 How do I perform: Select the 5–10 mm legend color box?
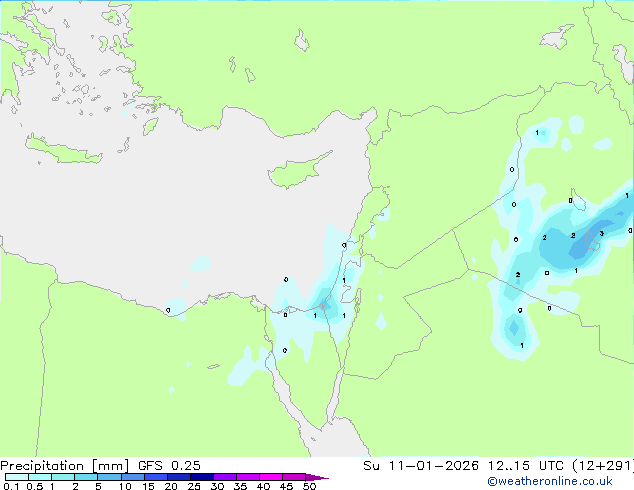[x=109, y=477]
